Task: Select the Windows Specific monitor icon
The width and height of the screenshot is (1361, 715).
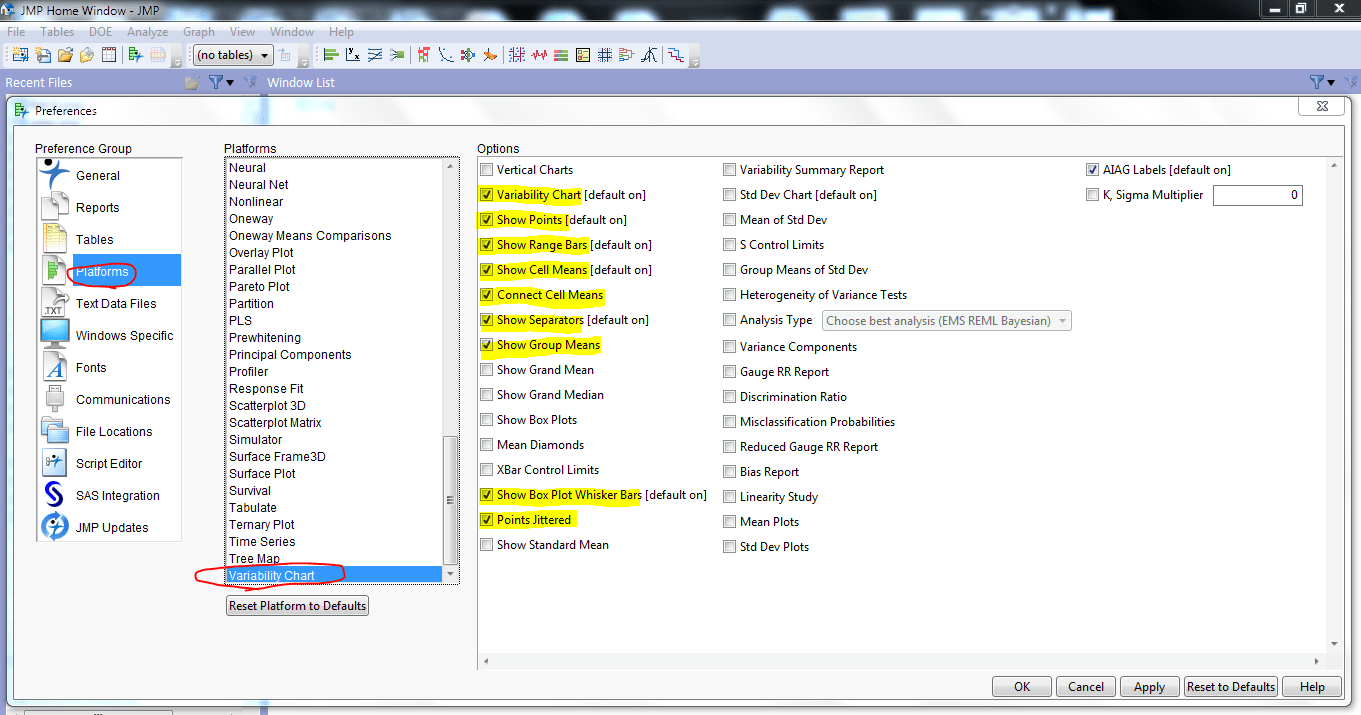Action: 55,334
